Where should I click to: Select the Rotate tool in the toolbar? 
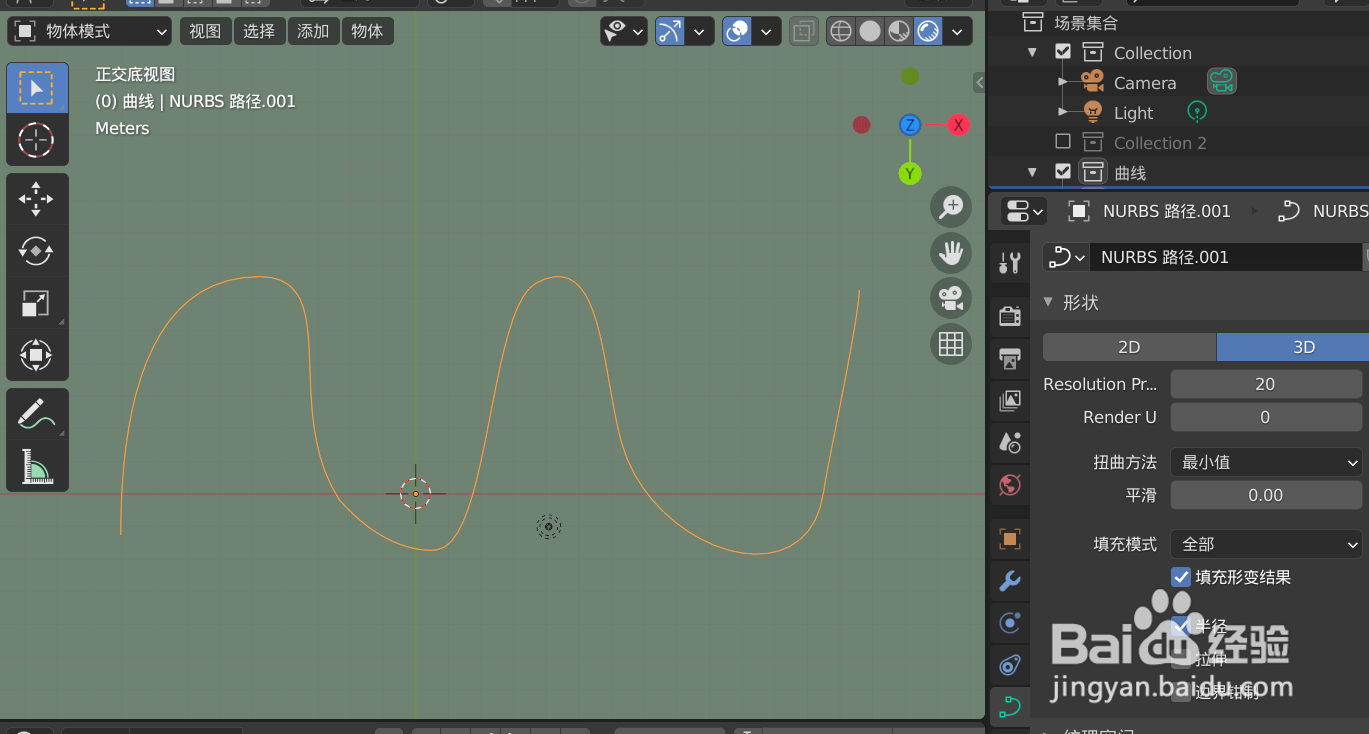tap(37, 251)
